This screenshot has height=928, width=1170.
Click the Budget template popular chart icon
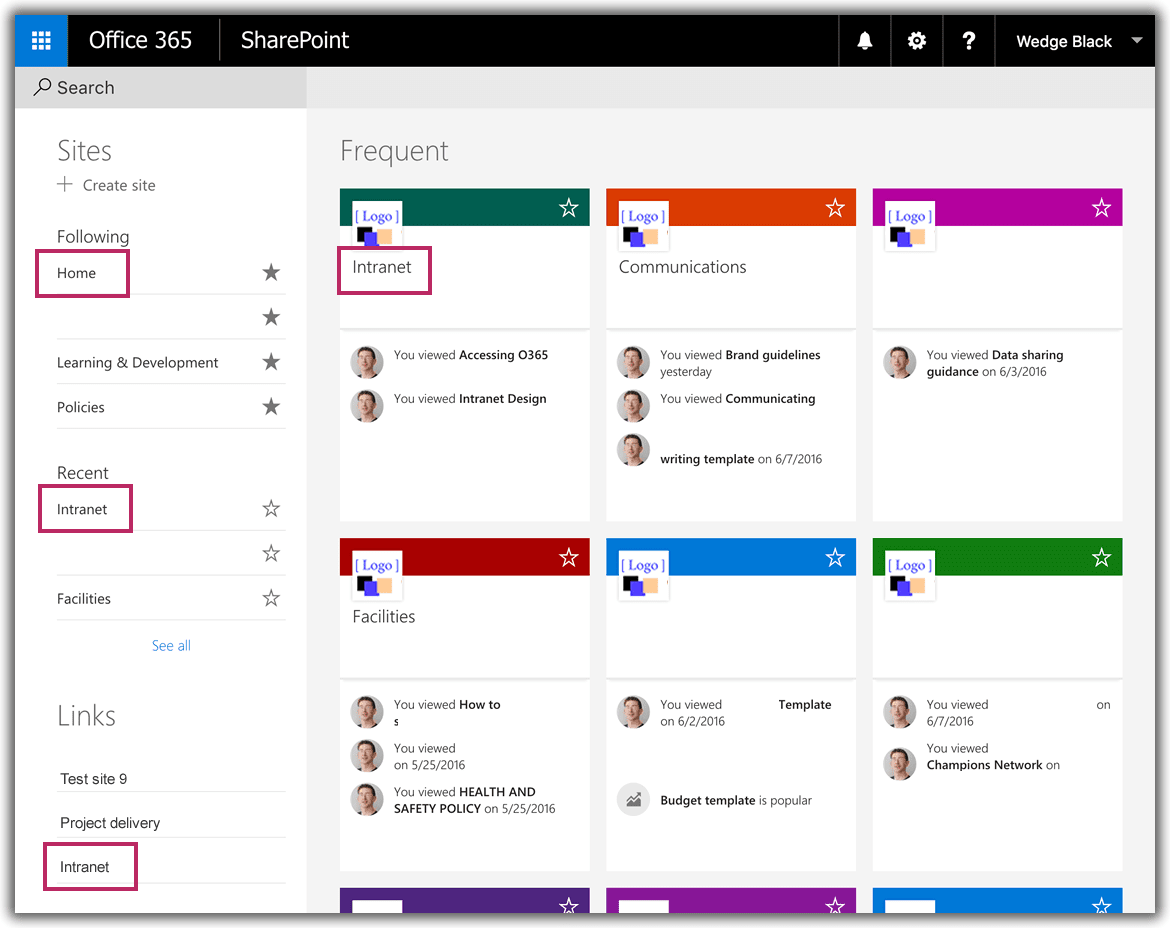(633, 800)
